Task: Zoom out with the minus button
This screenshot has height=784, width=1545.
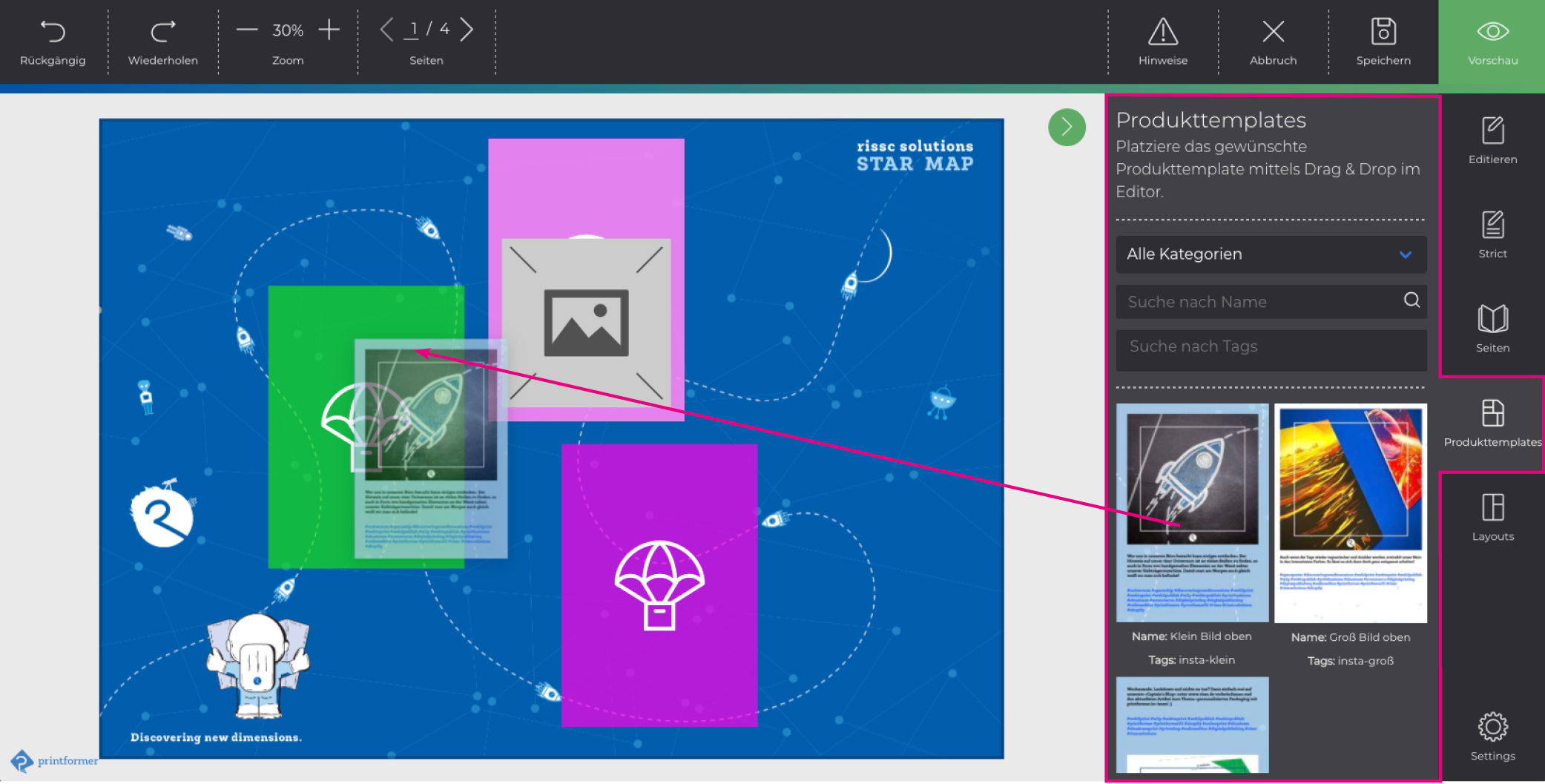Action: pyautogui.click(x=247, y=30)
